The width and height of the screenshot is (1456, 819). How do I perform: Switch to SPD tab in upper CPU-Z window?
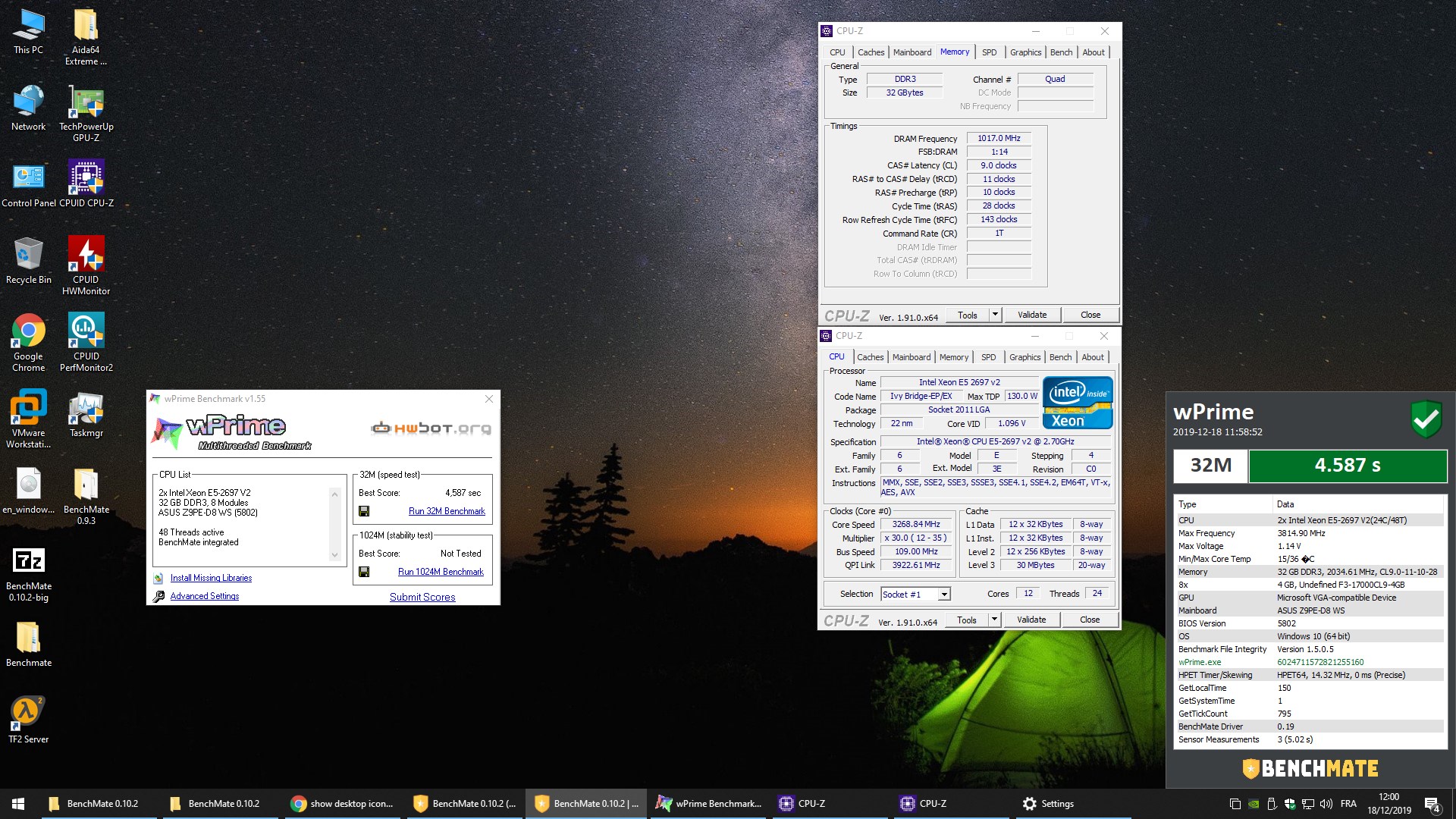pos(989,52)
